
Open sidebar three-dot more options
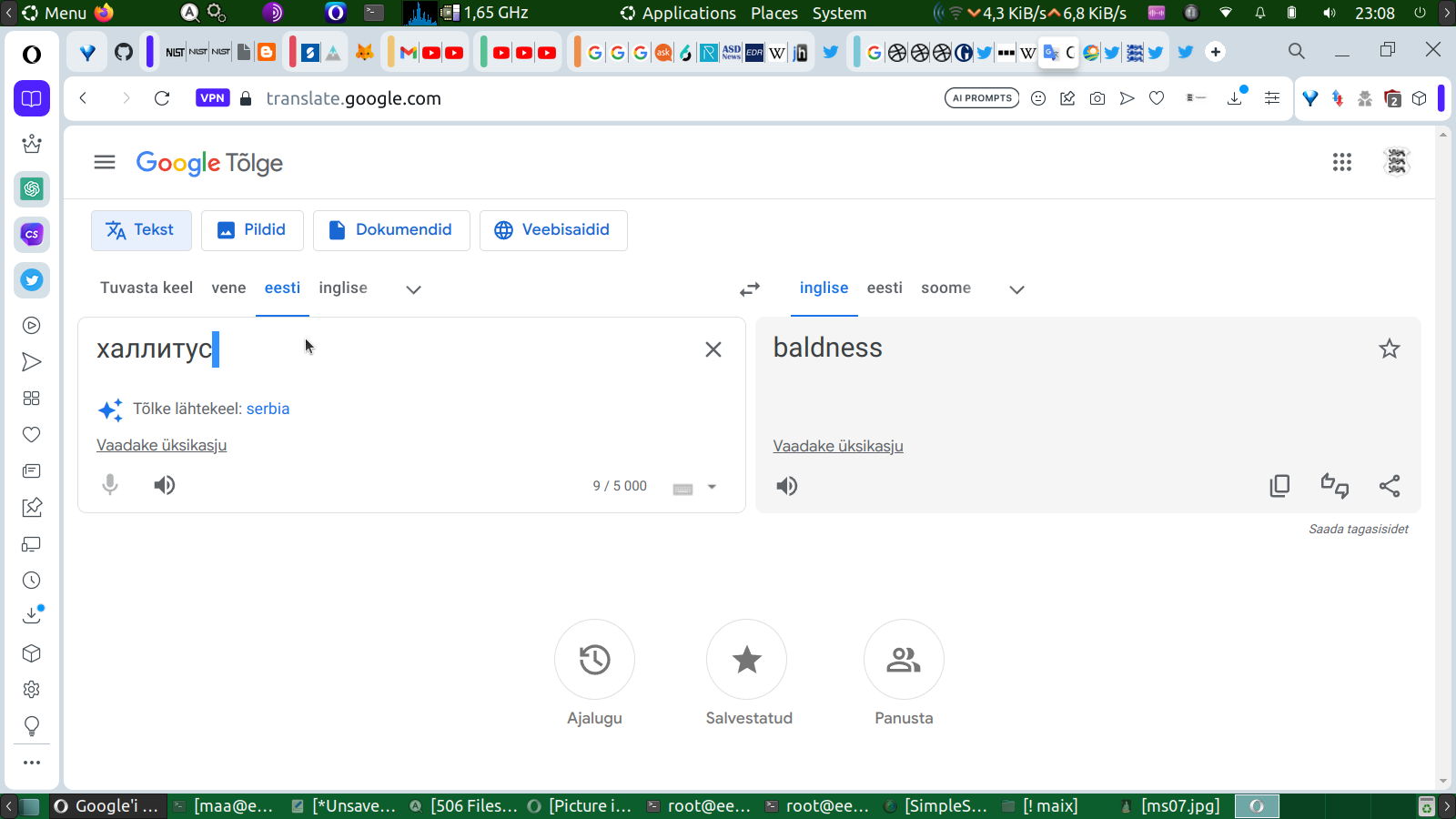click(x=32, y=763)
